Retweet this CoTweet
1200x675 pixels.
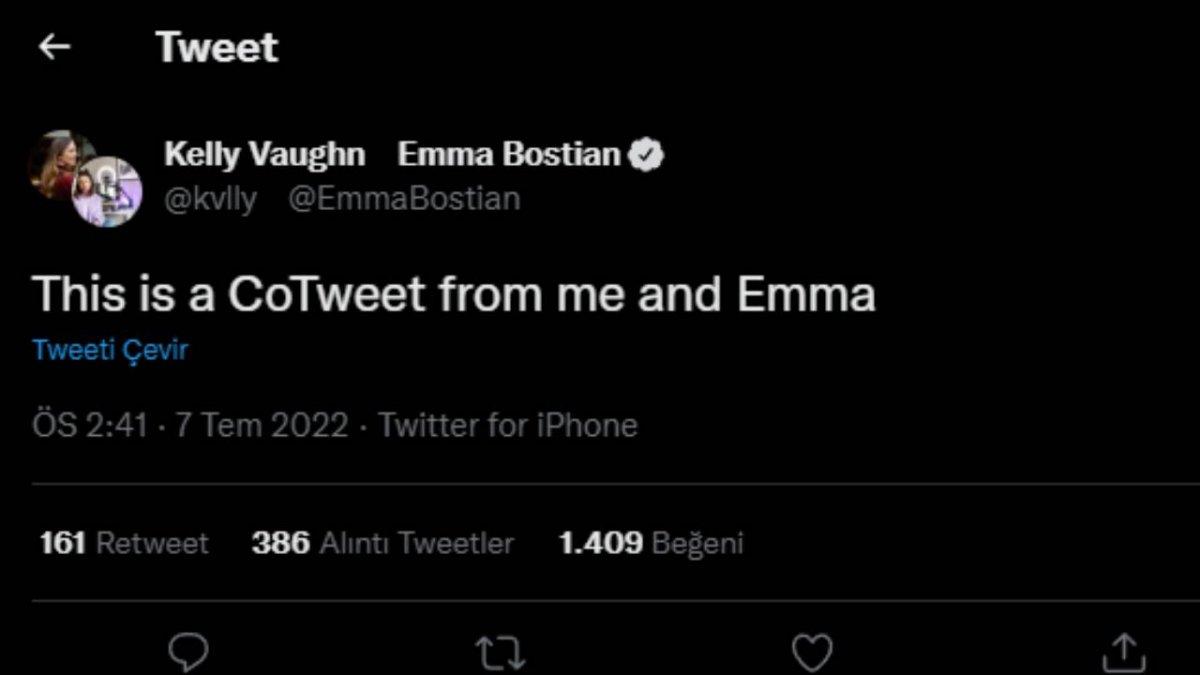coord(498,652)
